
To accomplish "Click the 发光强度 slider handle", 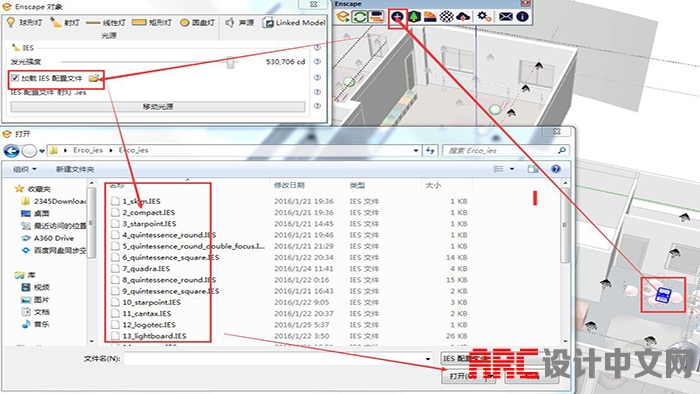I will pos(230,62).
